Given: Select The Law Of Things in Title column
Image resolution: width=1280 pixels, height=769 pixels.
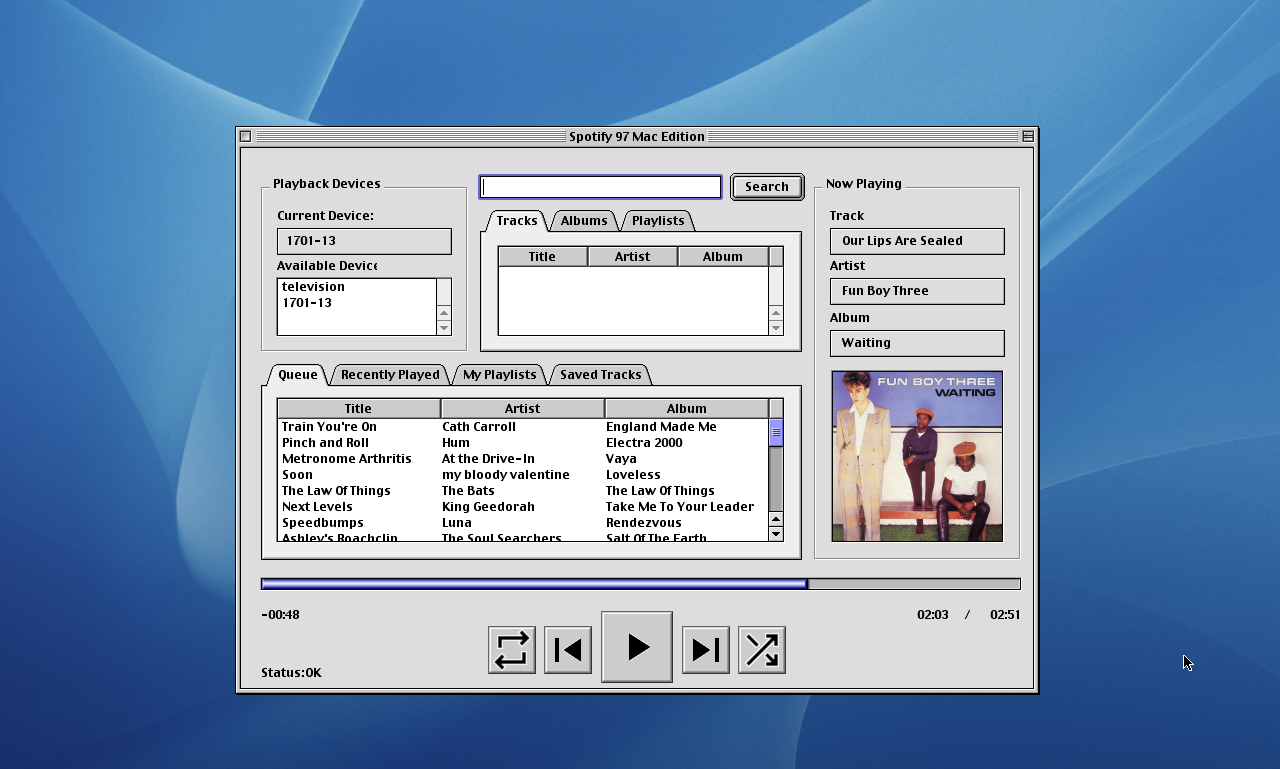Looking at the screenshot, I should (x=336, y=491).
